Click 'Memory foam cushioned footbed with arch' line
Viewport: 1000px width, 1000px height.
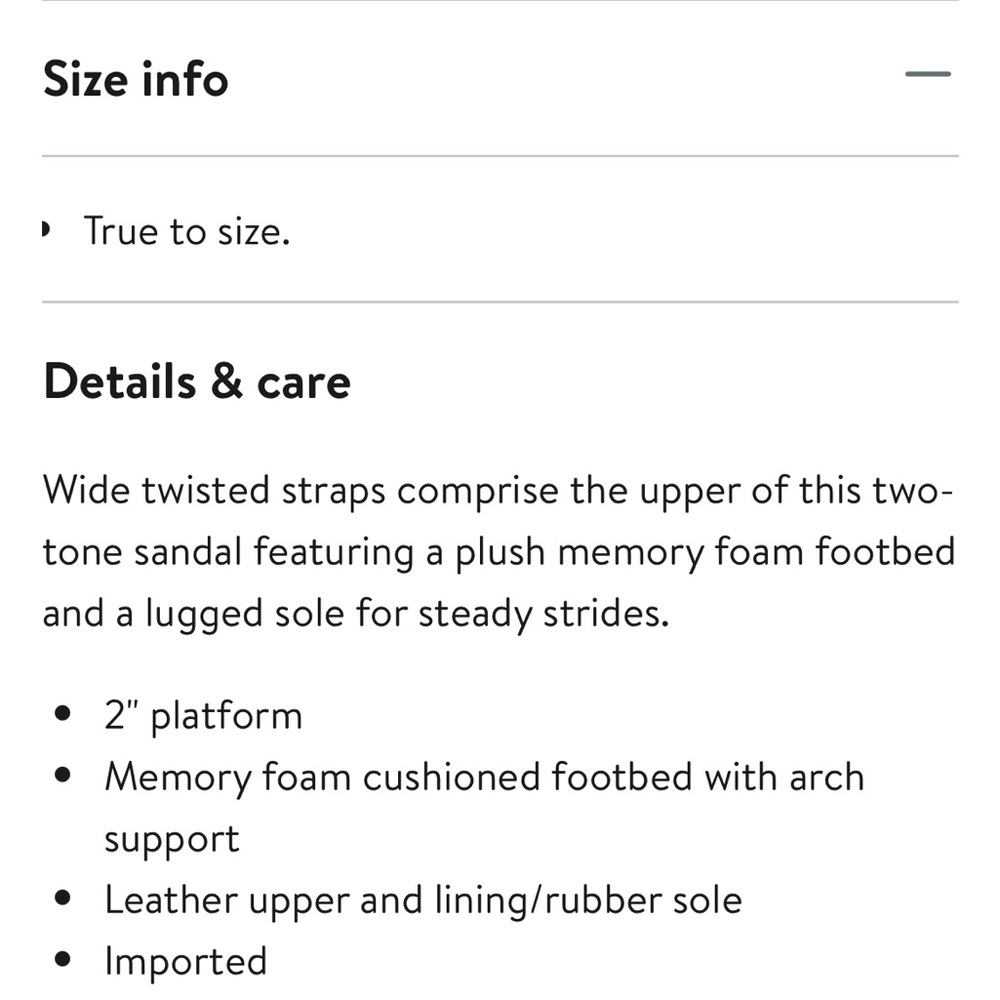click(484, 777)
